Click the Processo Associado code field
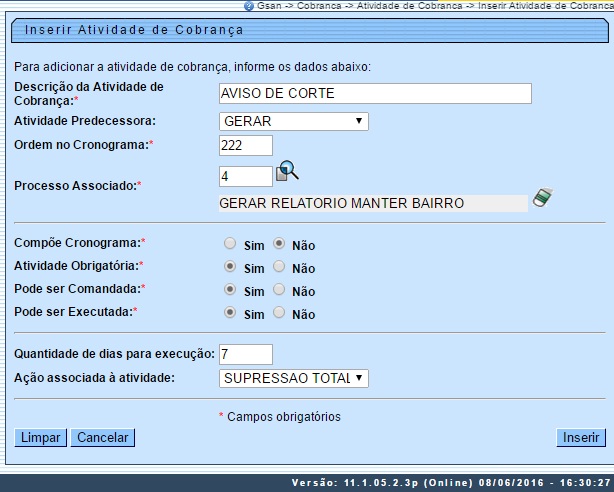Screen dimensions: 614x492 (x=246, y=176)
